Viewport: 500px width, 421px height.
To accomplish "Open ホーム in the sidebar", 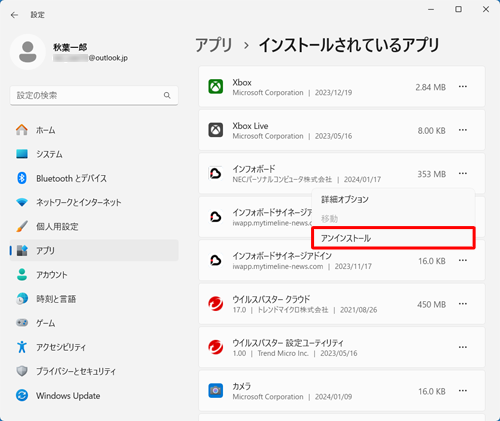I will (94, 130).
